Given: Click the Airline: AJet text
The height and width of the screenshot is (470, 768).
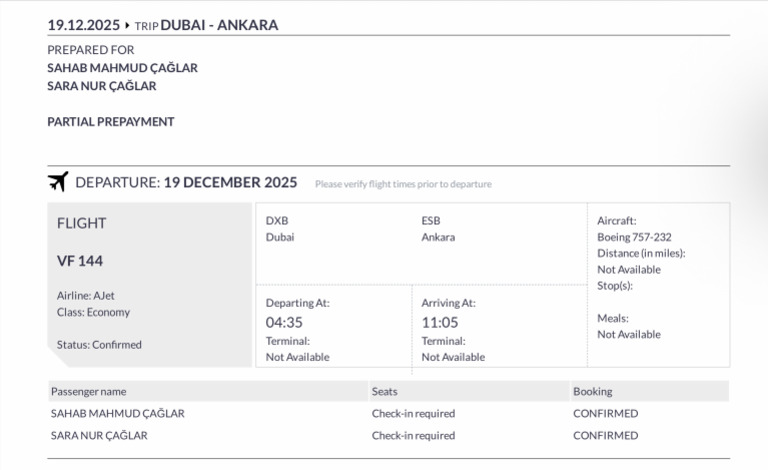Looking at the screenshot, I should pyautogui.click(x=86, y=296).
